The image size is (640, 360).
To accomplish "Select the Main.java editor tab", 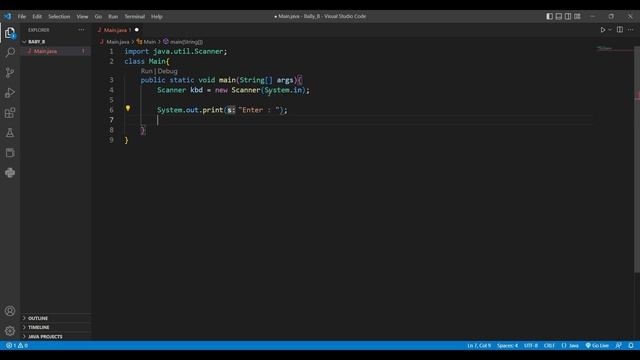I will point(115,30).
